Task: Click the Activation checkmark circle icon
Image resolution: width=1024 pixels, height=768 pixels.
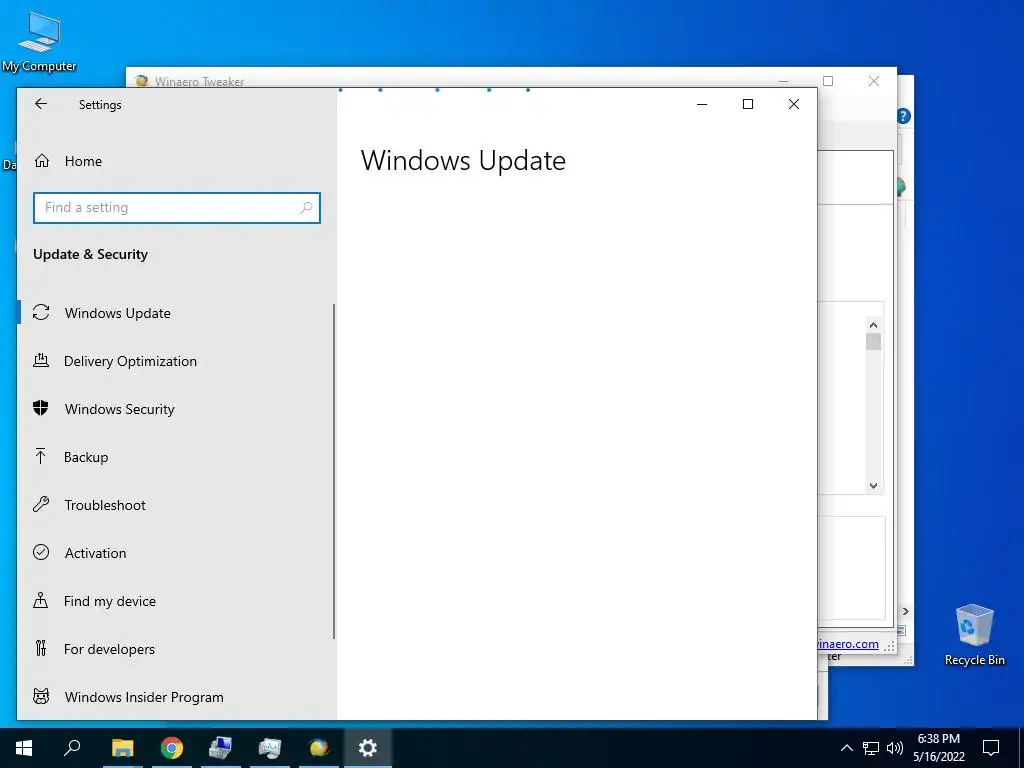Action: (x=41, y=552)
